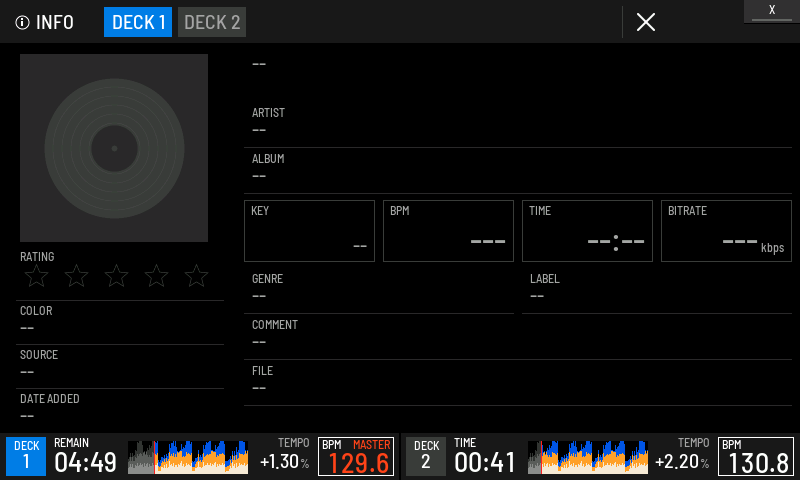The height and width of the screenshot is (480, 800).
Task: Set rating to four stars
Action: pyautogui.click(x=156, y=276)
